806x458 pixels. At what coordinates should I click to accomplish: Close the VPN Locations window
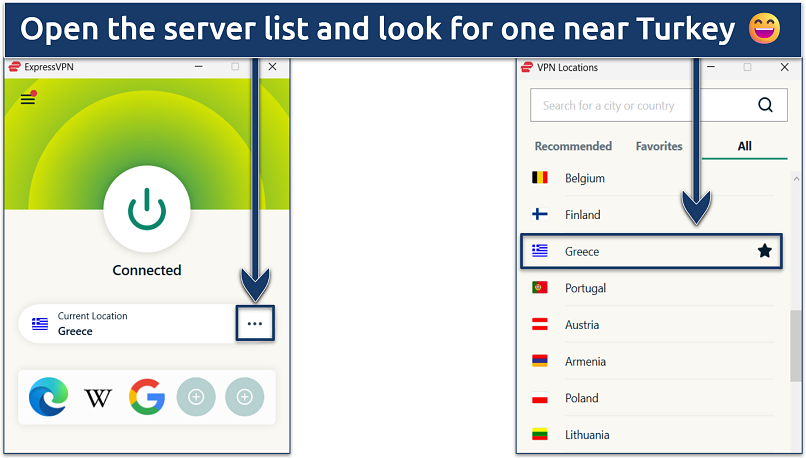784,67
